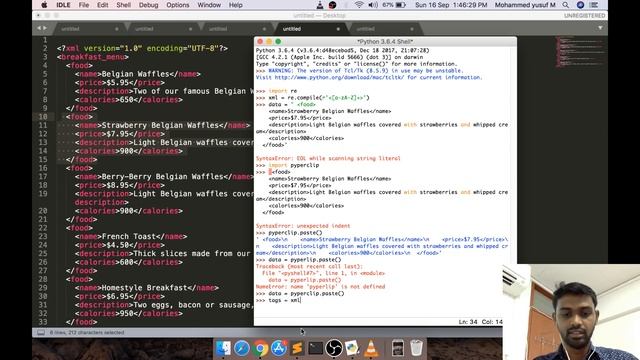Click the battery 67% indicator
The width and height of the screenshot is (640, 360).
point(394,5)
